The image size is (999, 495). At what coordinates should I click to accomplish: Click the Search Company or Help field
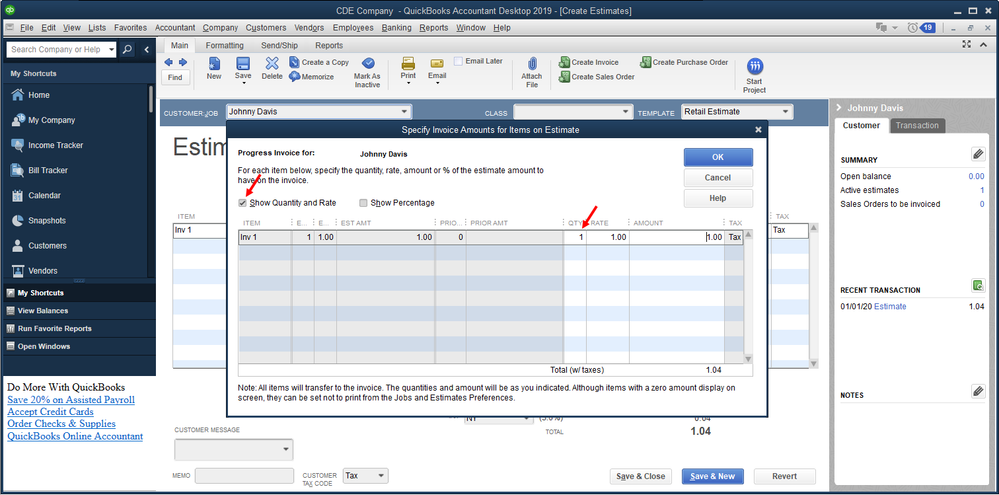[57, 49]
